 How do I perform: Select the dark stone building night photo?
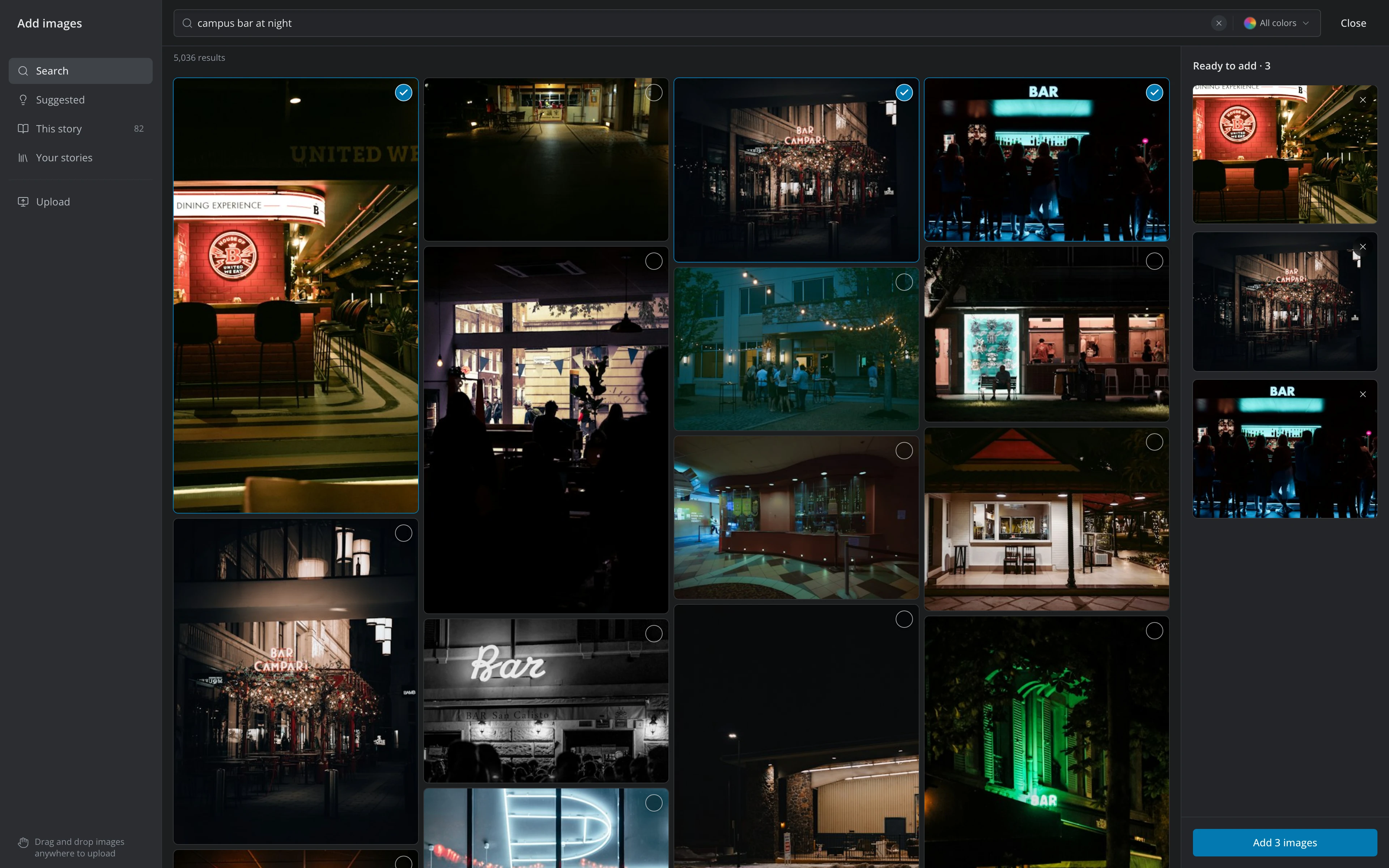(904, 619)
